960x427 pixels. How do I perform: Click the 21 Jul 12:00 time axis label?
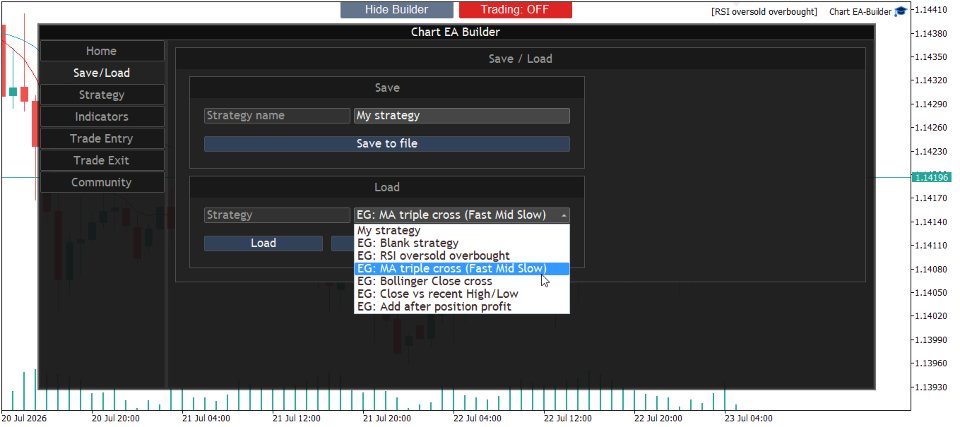click(294, 419)
